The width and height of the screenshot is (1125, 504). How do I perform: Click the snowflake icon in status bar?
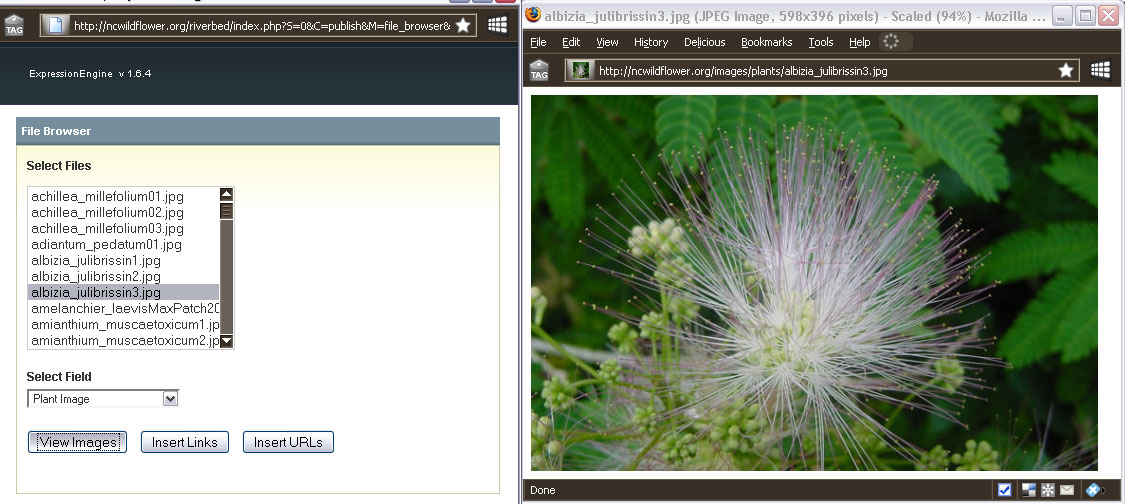[x=1047, y=490]
